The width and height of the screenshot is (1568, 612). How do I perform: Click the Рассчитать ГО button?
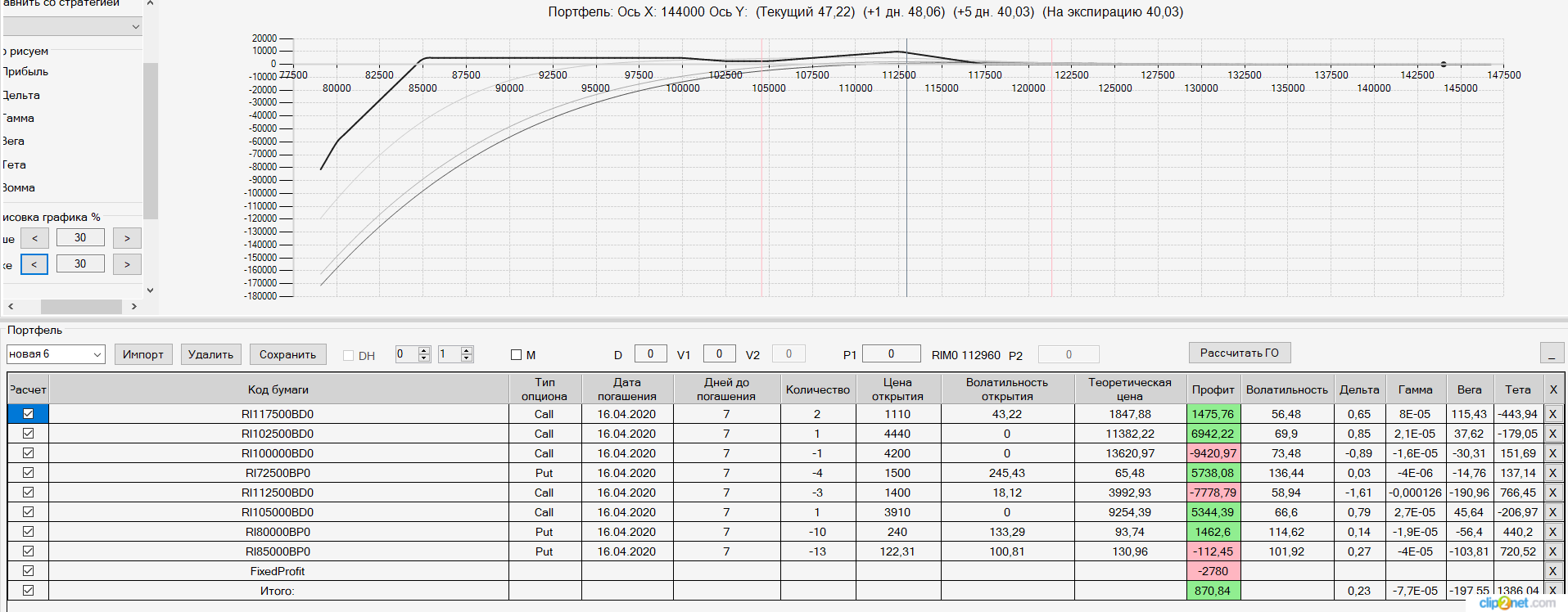click(x=1240, y=353)
